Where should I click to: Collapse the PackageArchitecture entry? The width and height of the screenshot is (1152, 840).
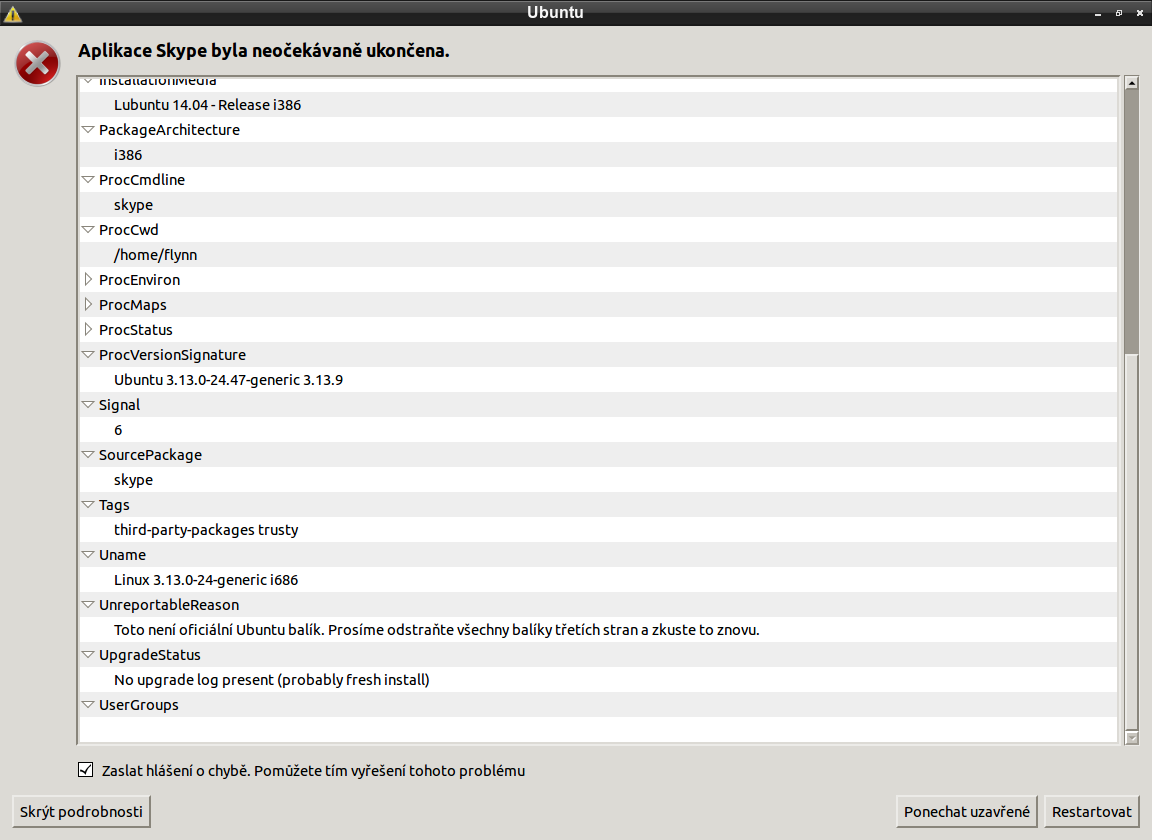coord(88,129)
